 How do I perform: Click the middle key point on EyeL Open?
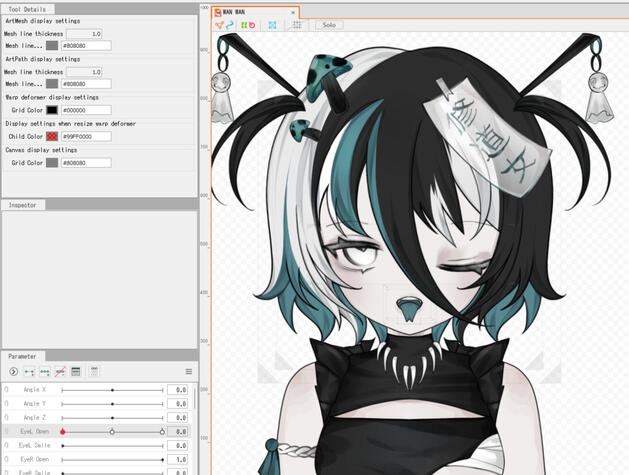point(112,432)
